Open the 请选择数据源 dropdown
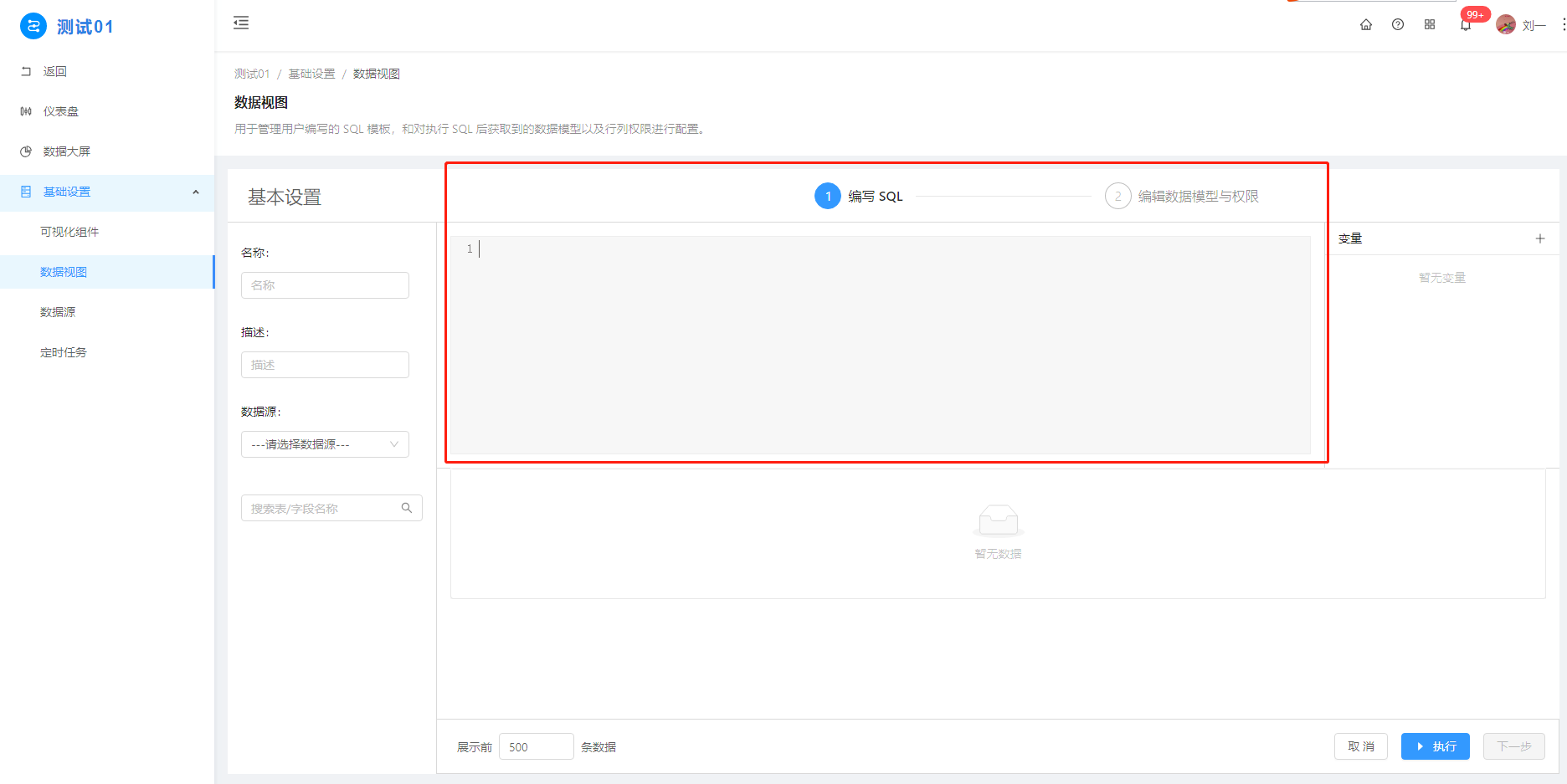The width and height of the screenshot is (1567, 784). [x=325, y=444]
